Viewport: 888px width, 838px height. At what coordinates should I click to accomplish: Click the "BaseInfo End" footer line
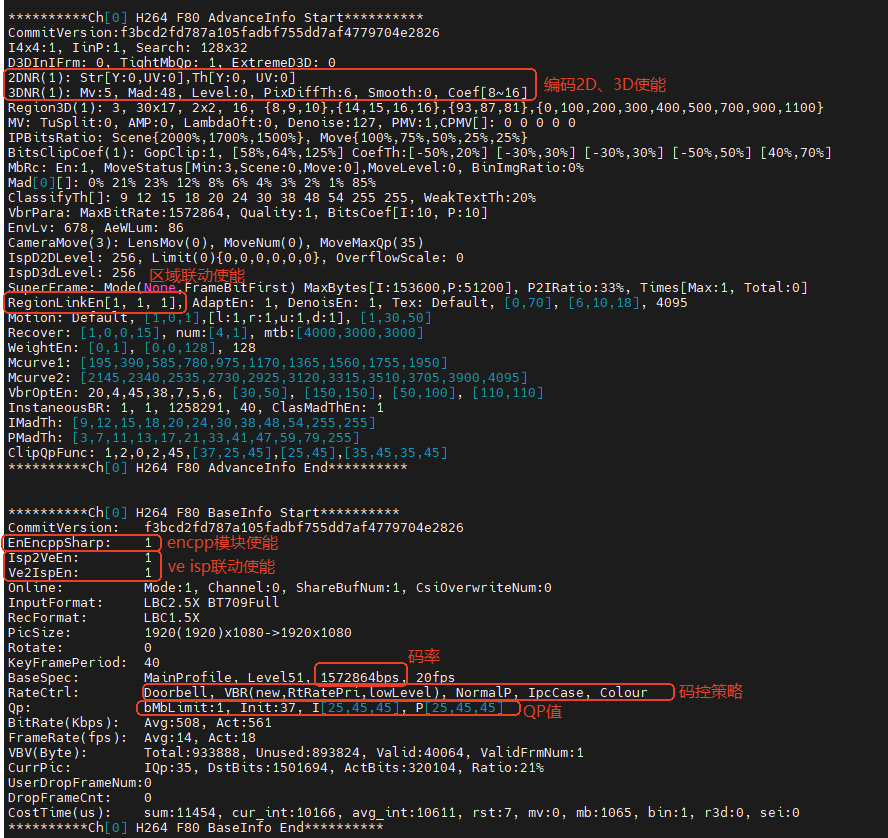[x=195, y=829]
